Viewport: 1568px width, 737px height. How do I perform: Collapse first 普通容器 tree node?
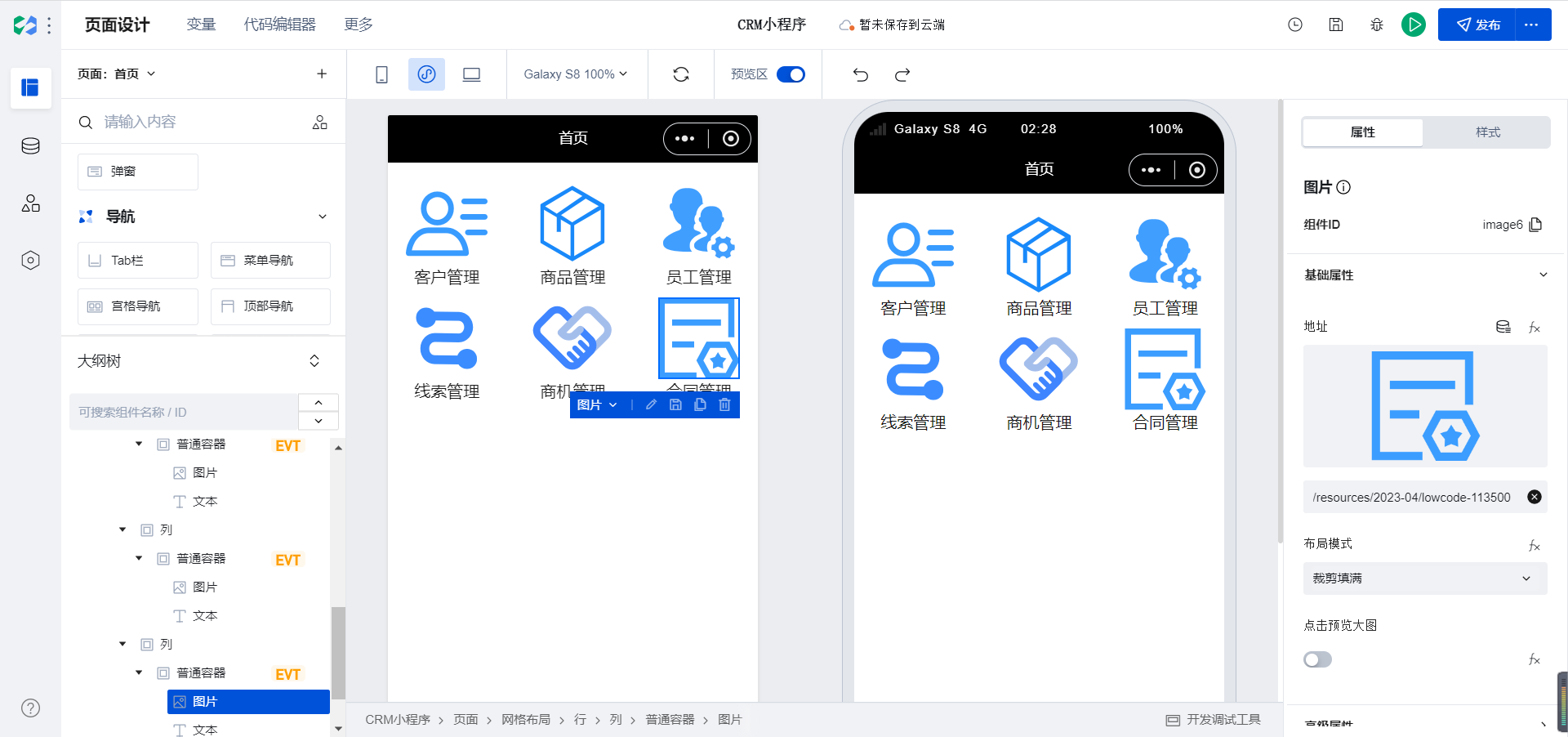(x=139, y=444)
